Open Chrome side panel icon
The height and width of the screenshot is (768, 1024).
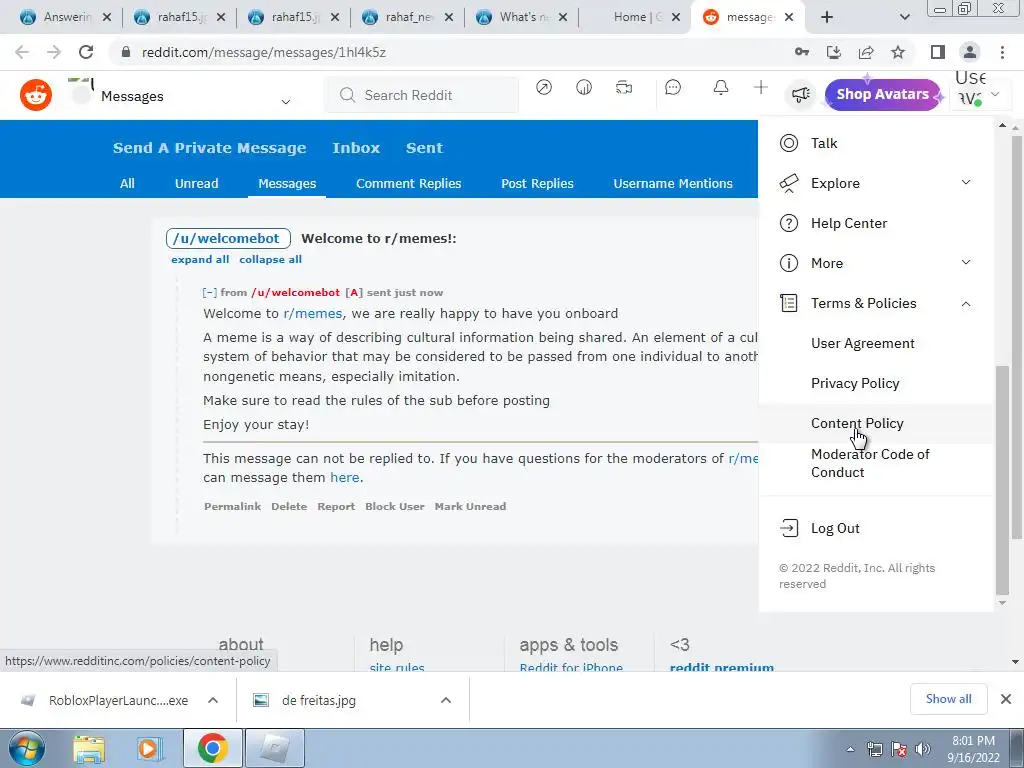tap(937, 52)
